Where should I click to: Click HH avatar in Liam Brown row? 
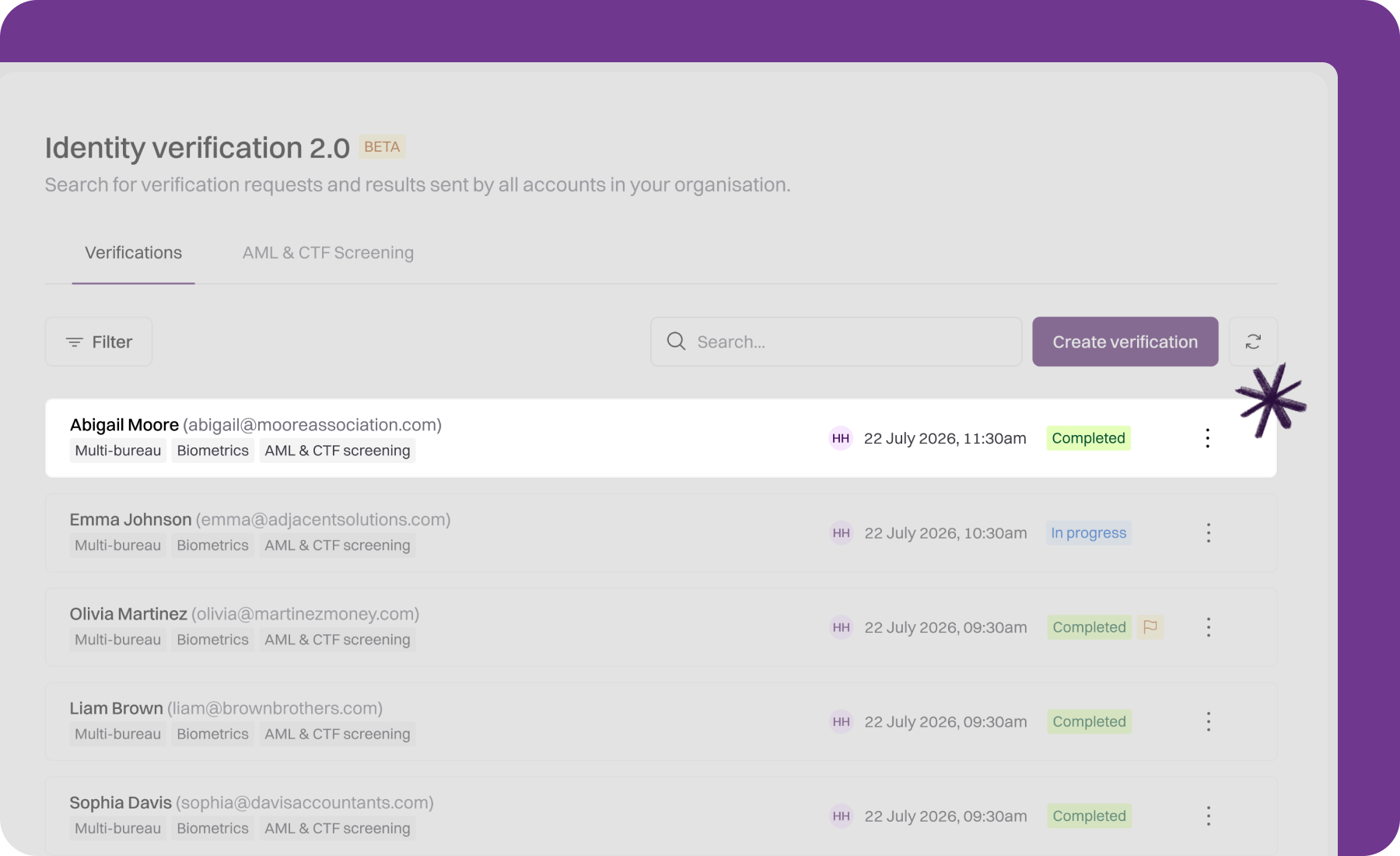pos(842,721)
